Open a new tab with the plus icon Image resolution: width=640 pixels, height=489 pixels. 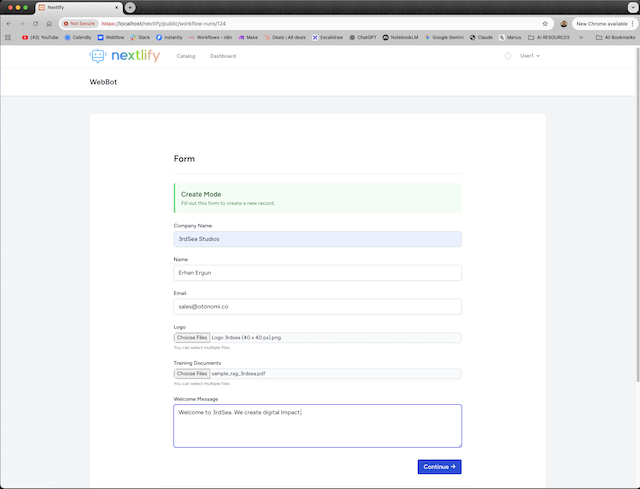130,7
